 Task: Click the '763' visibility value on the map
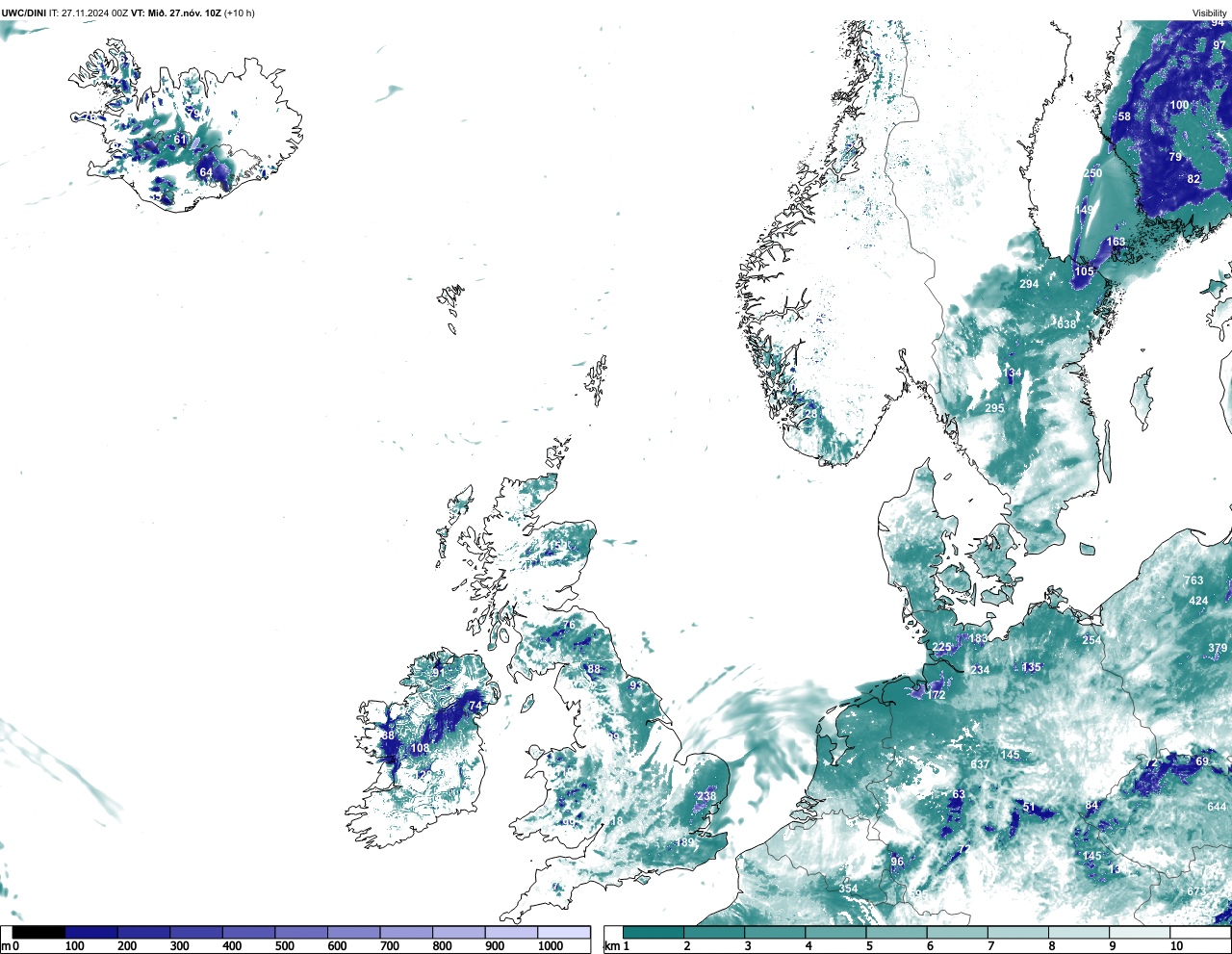click(1193, 580)
